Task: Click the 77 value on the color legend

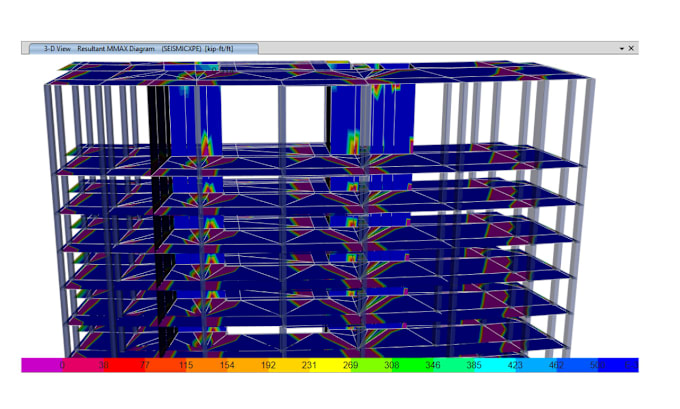Action: point(144,365)
